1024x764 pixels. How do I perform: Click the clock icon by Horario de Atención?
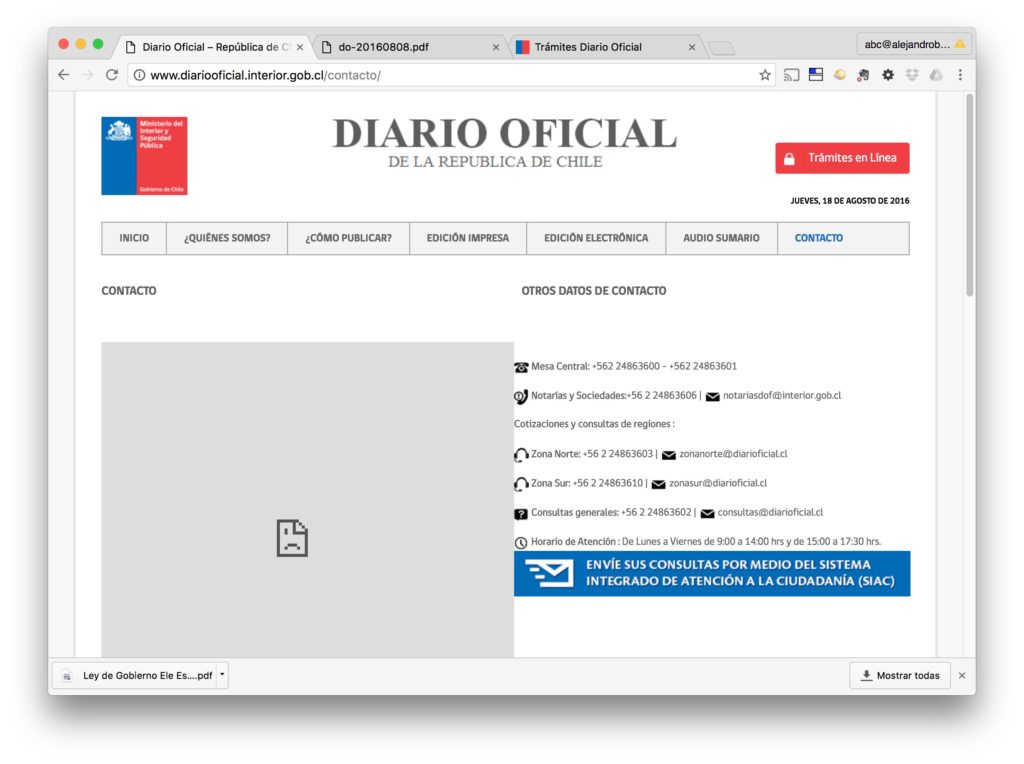[521, 543]
